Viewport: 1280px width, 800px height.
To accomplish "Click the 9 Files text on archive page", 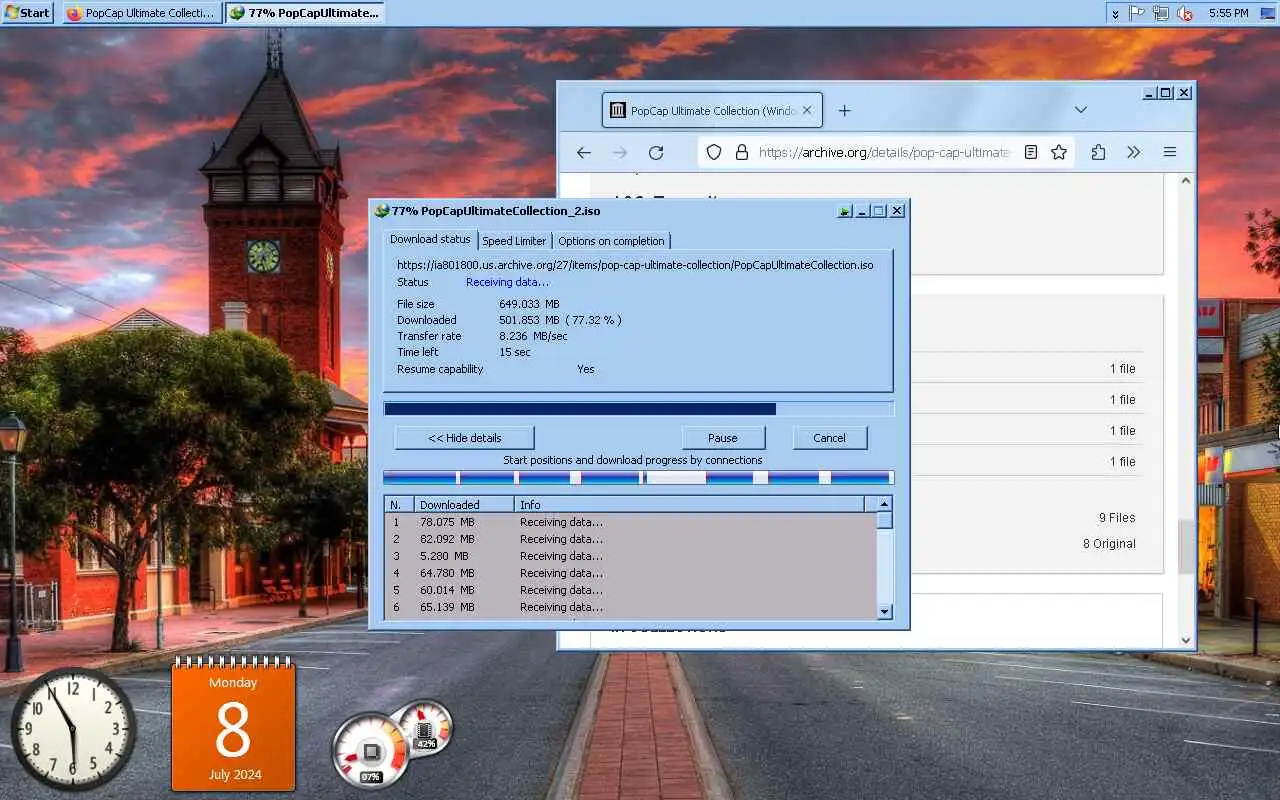I will 1117,518.
